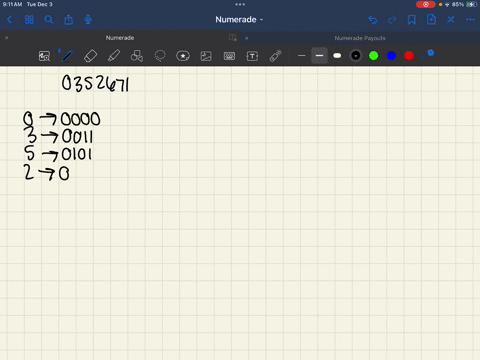Tap handwritten 0011 binary value
The width and height of the screenshot is (480, 360).
click(77, 137)
